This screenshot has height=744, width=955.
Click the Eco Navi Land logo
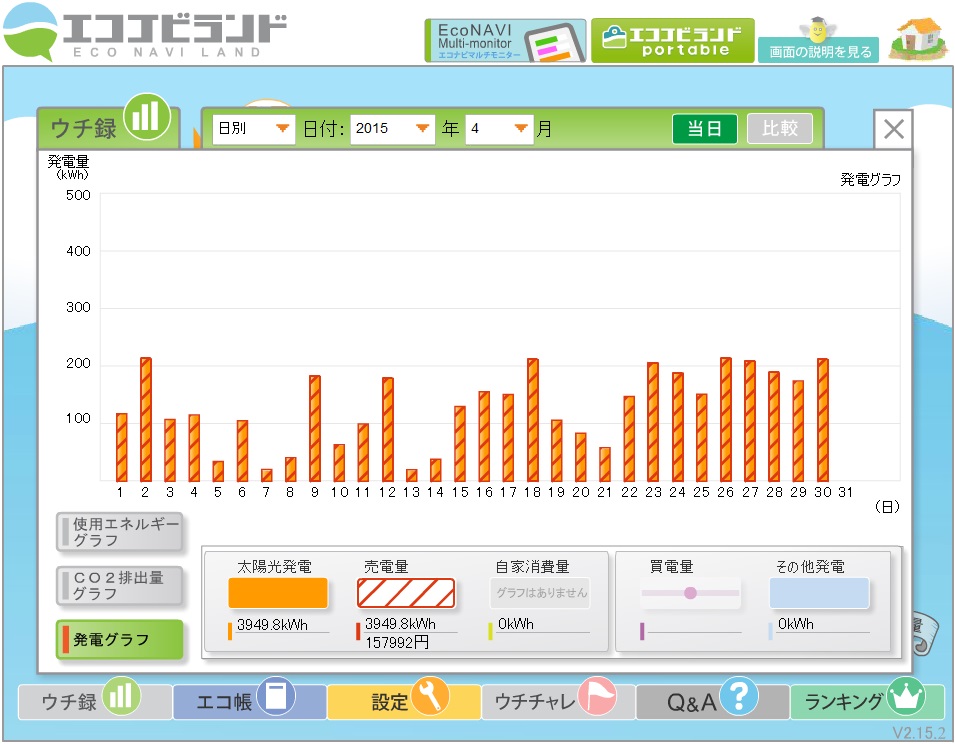(x=145, y=32)
